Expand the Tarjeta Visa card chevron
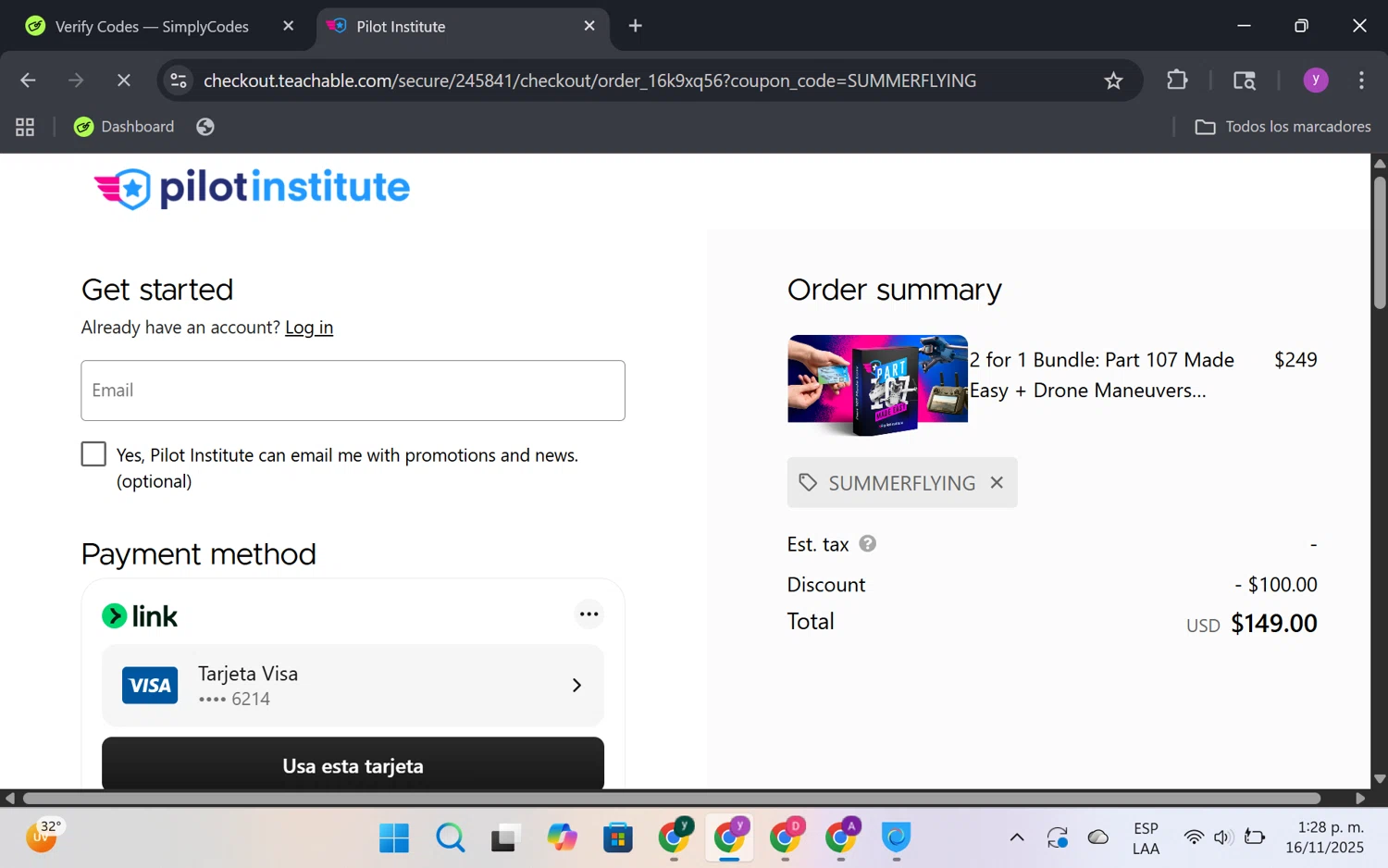 click(x=576, y=686)
